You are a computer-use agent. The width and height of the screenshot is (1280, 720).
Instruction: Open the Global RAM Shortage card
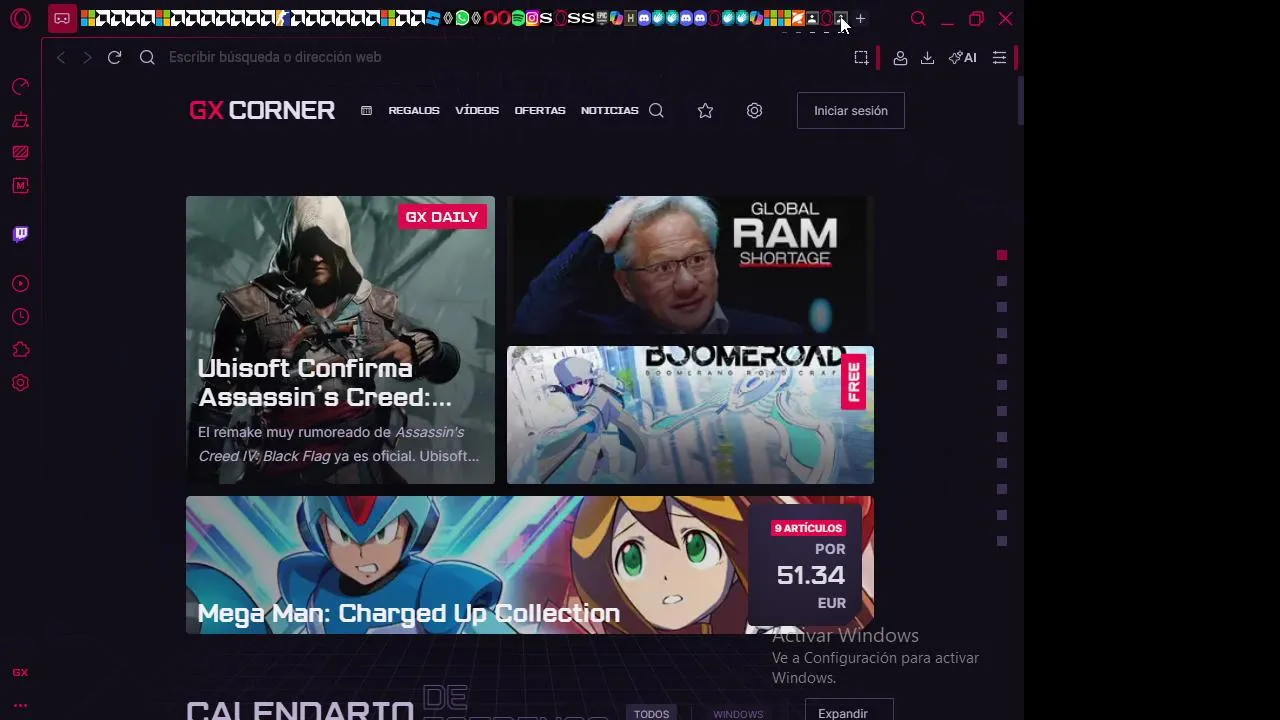click(690, 265)
